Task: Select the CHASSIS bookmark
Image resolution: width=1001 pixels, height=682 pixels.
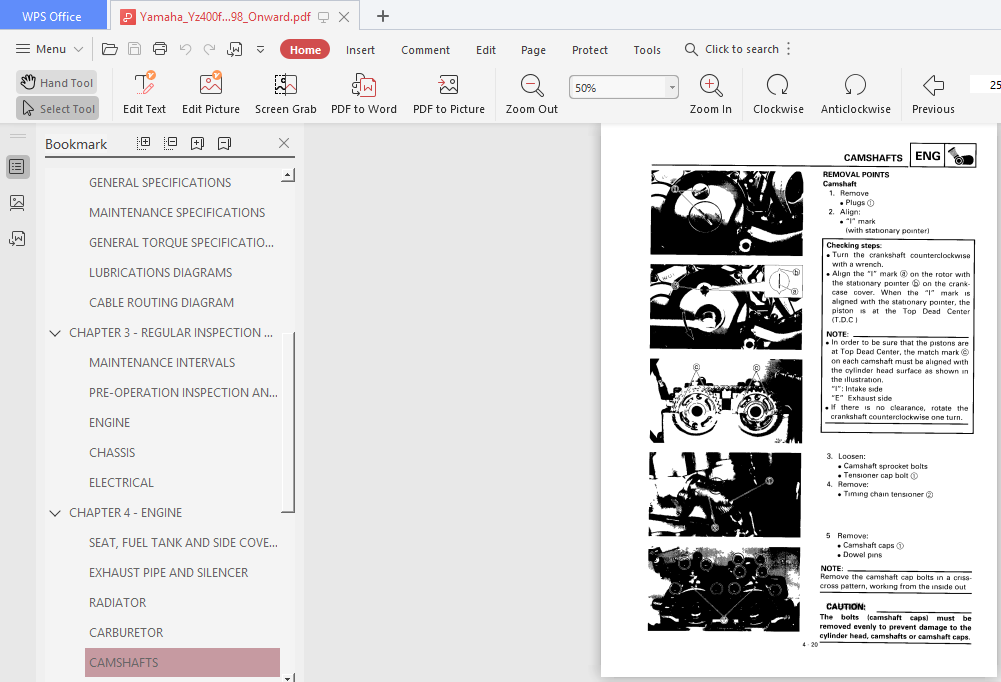Action: pos(112,453)
